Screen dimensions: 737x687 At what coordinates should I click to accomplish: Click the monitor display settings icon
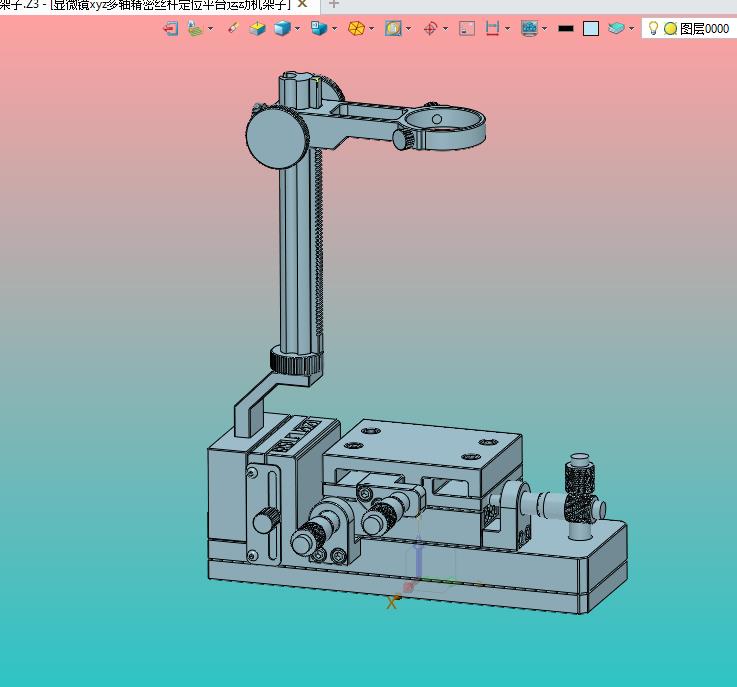click(x=529, y=29)
